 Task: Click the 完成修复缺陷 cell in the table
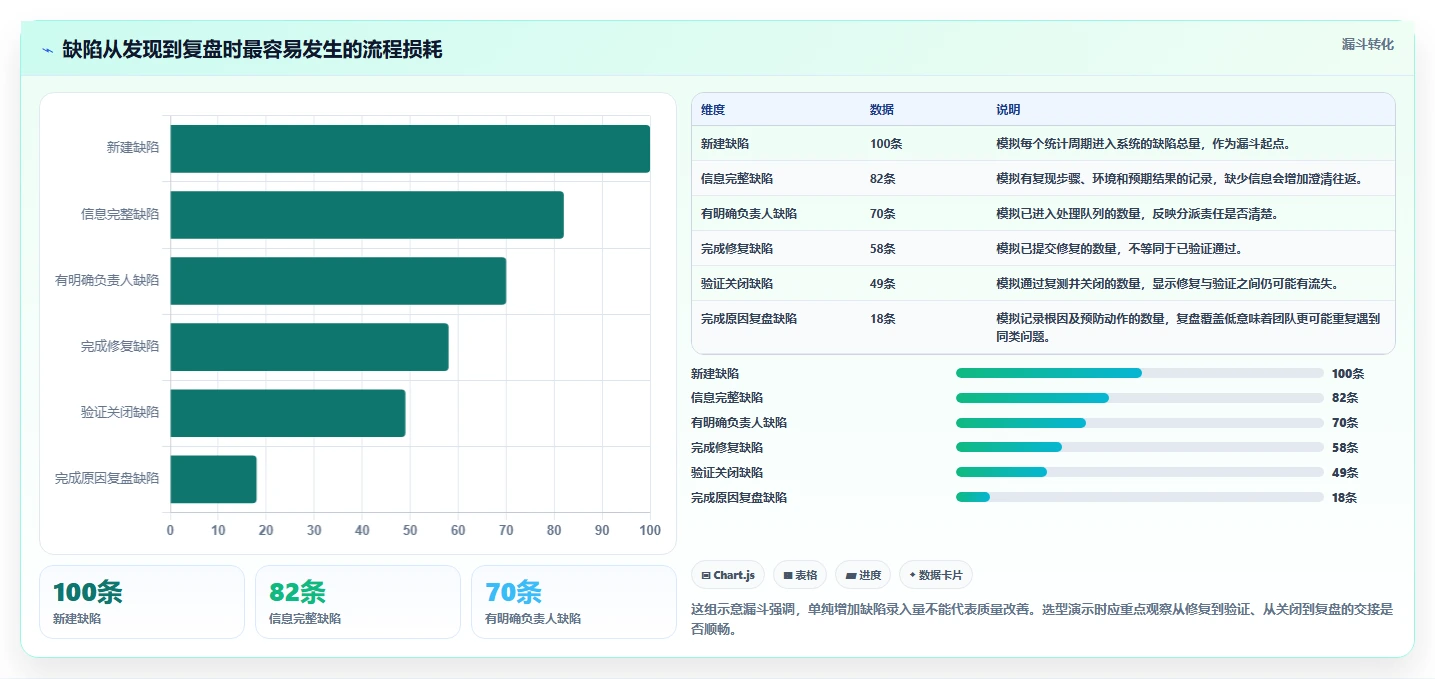click(737, 248)
